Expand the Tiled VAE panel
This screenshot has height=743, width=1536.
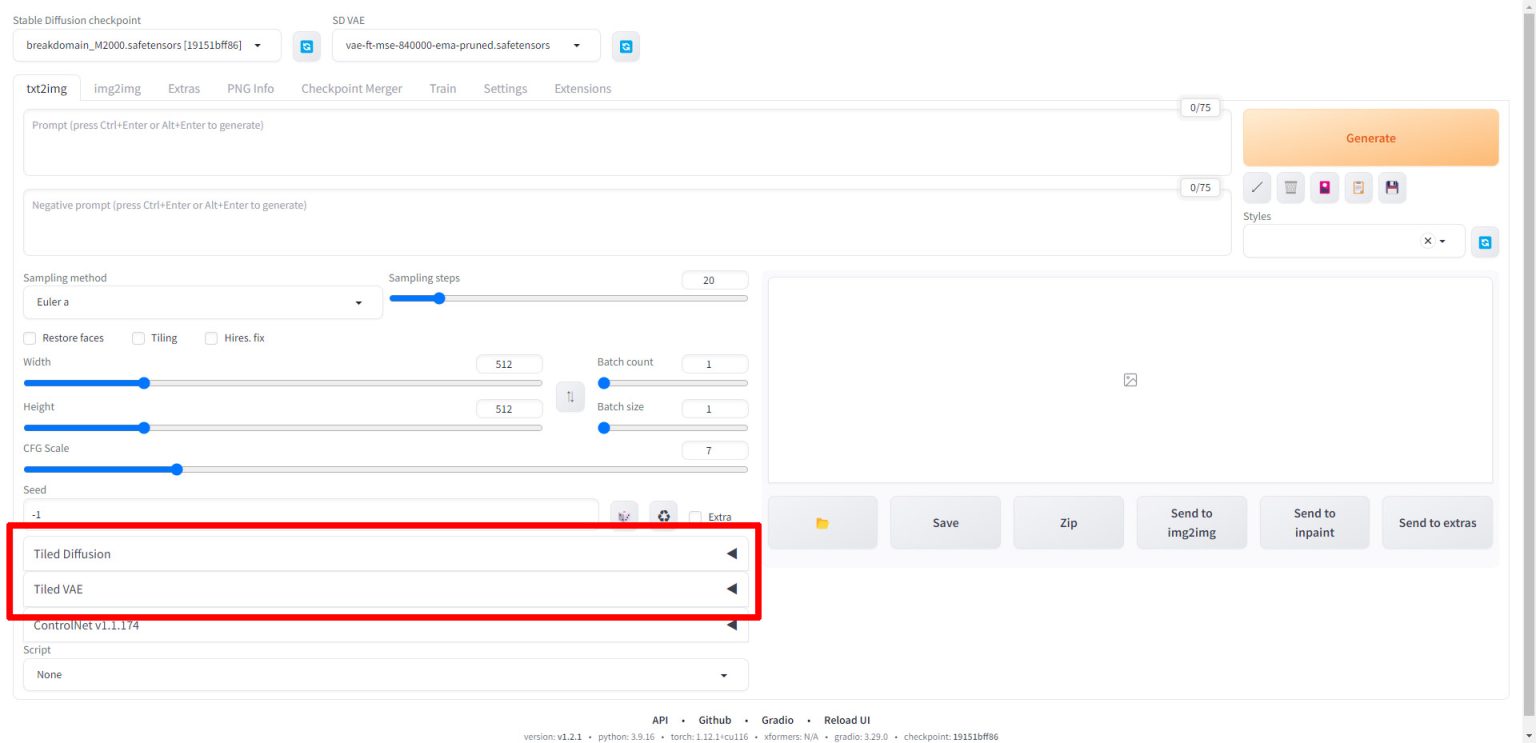point(385,589)
